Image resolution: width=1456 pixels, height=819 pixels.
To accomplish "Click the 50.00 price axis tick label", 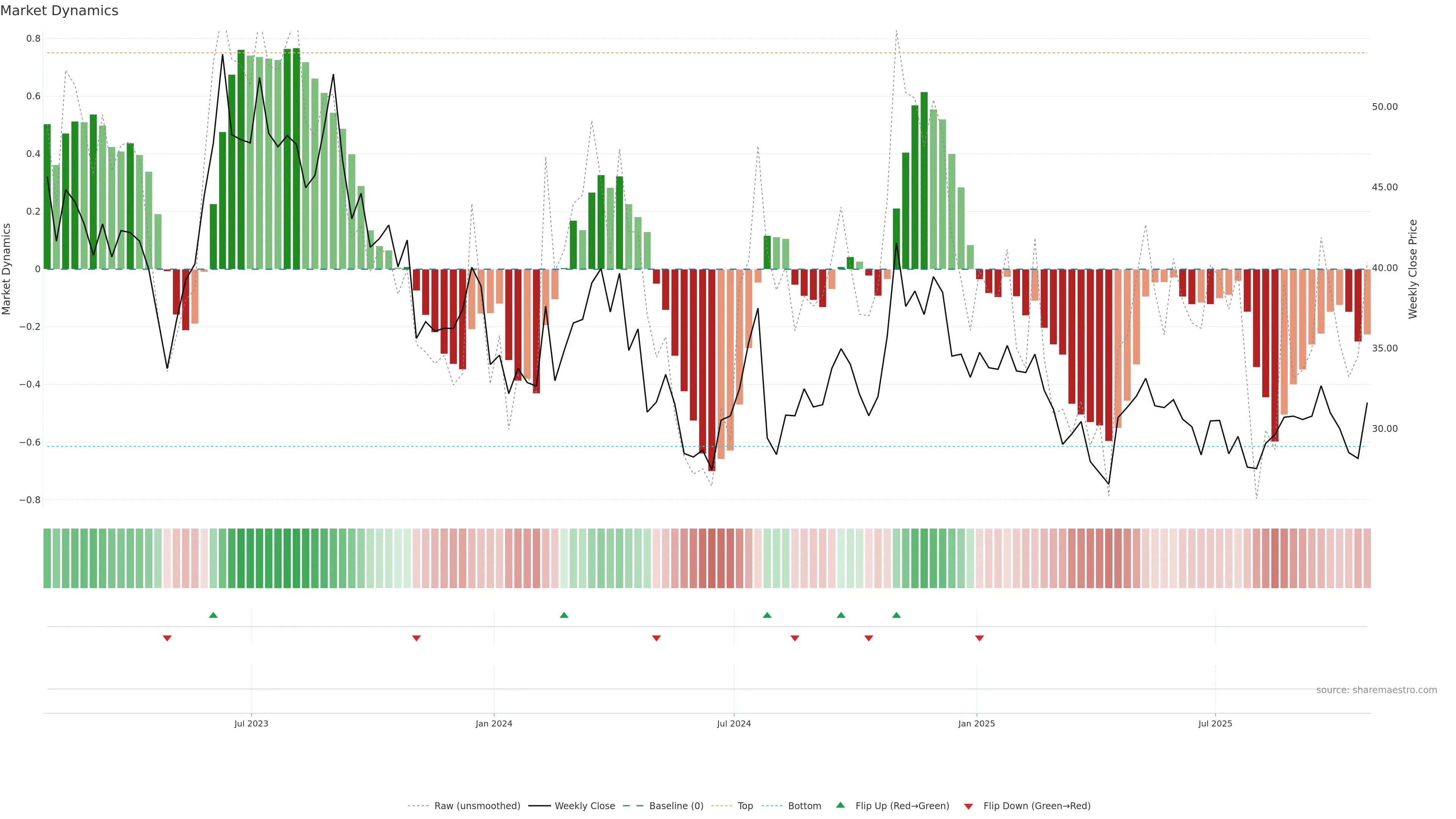I will pos(1384,107).
